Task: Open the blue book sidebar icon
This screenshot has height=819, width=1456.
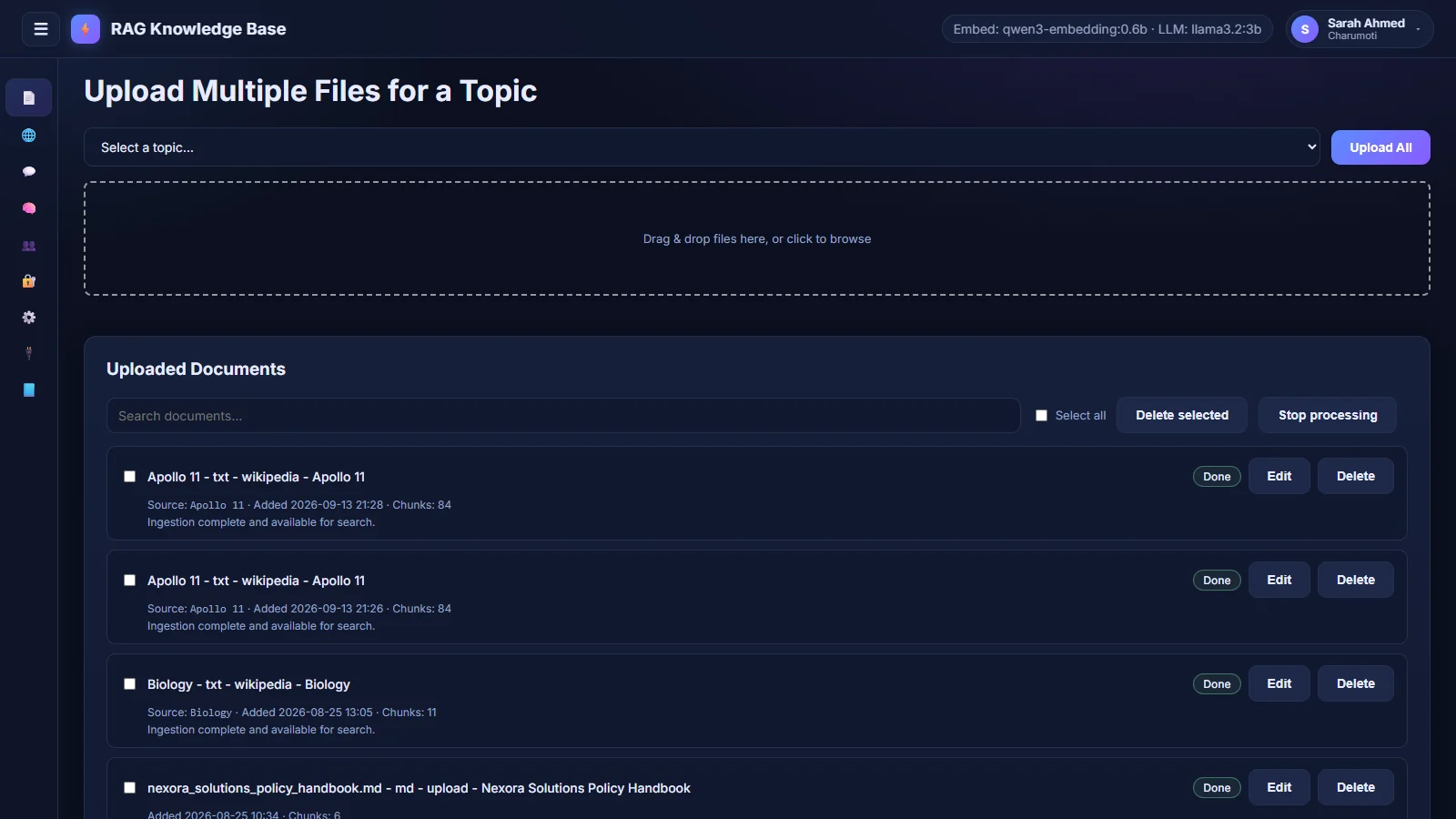Action: tap(29, 390)
